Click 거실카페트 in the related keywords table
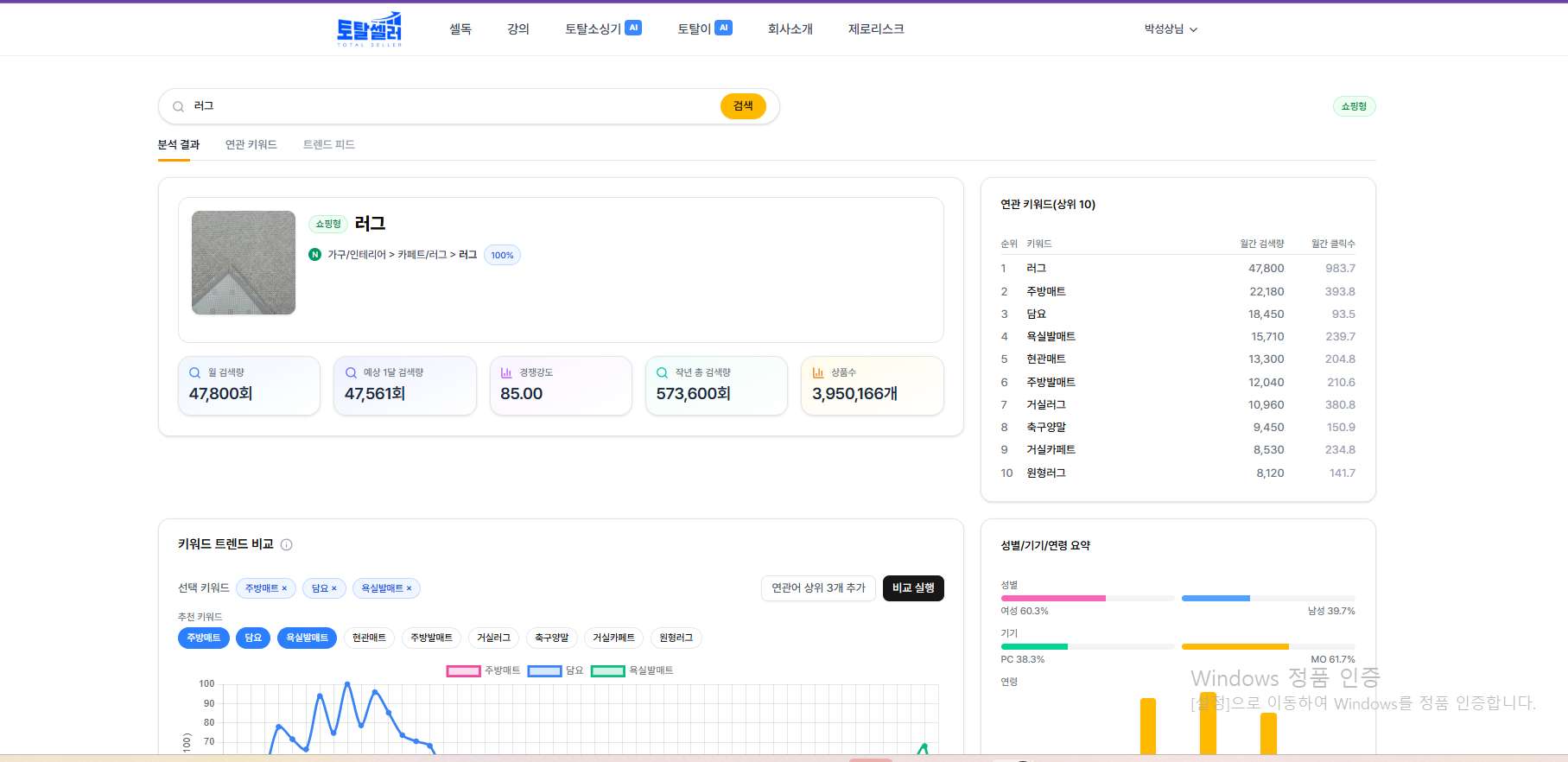 point(1051,449)
